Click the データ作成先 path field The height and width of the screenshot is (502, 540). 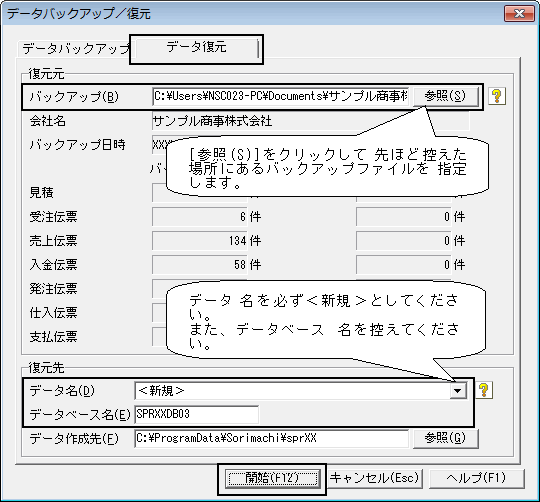click(272, 438)
